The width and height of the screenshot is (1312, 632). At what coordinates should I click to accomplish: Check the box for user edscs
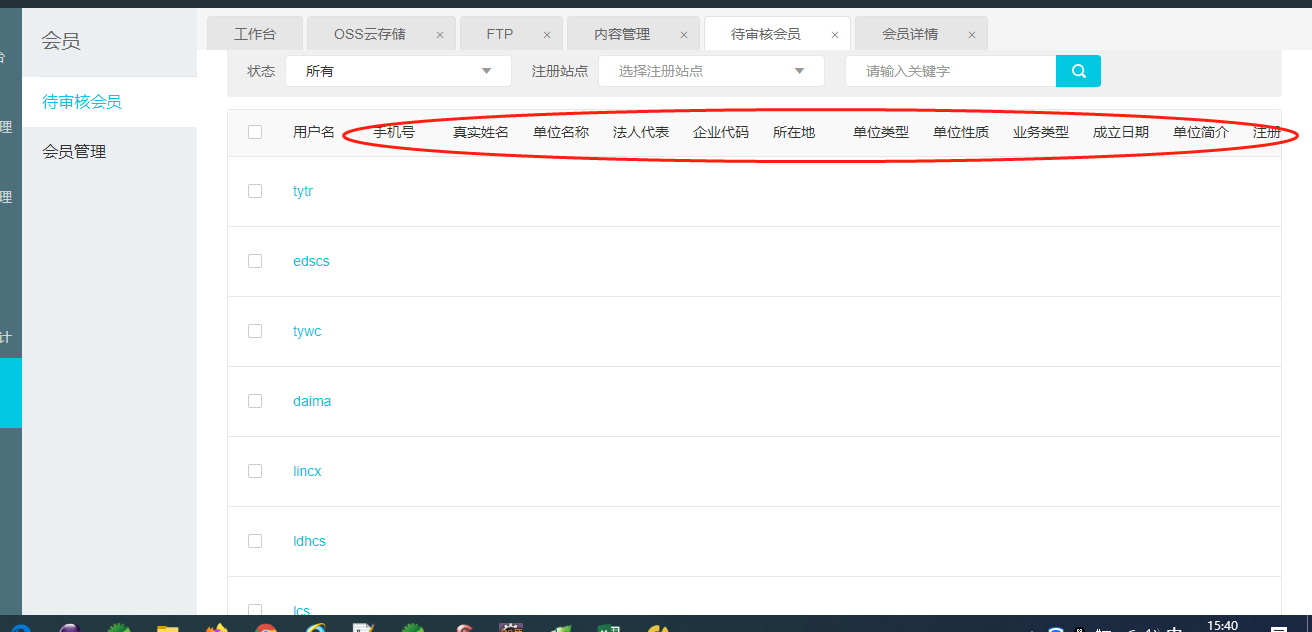click(255, 261)
